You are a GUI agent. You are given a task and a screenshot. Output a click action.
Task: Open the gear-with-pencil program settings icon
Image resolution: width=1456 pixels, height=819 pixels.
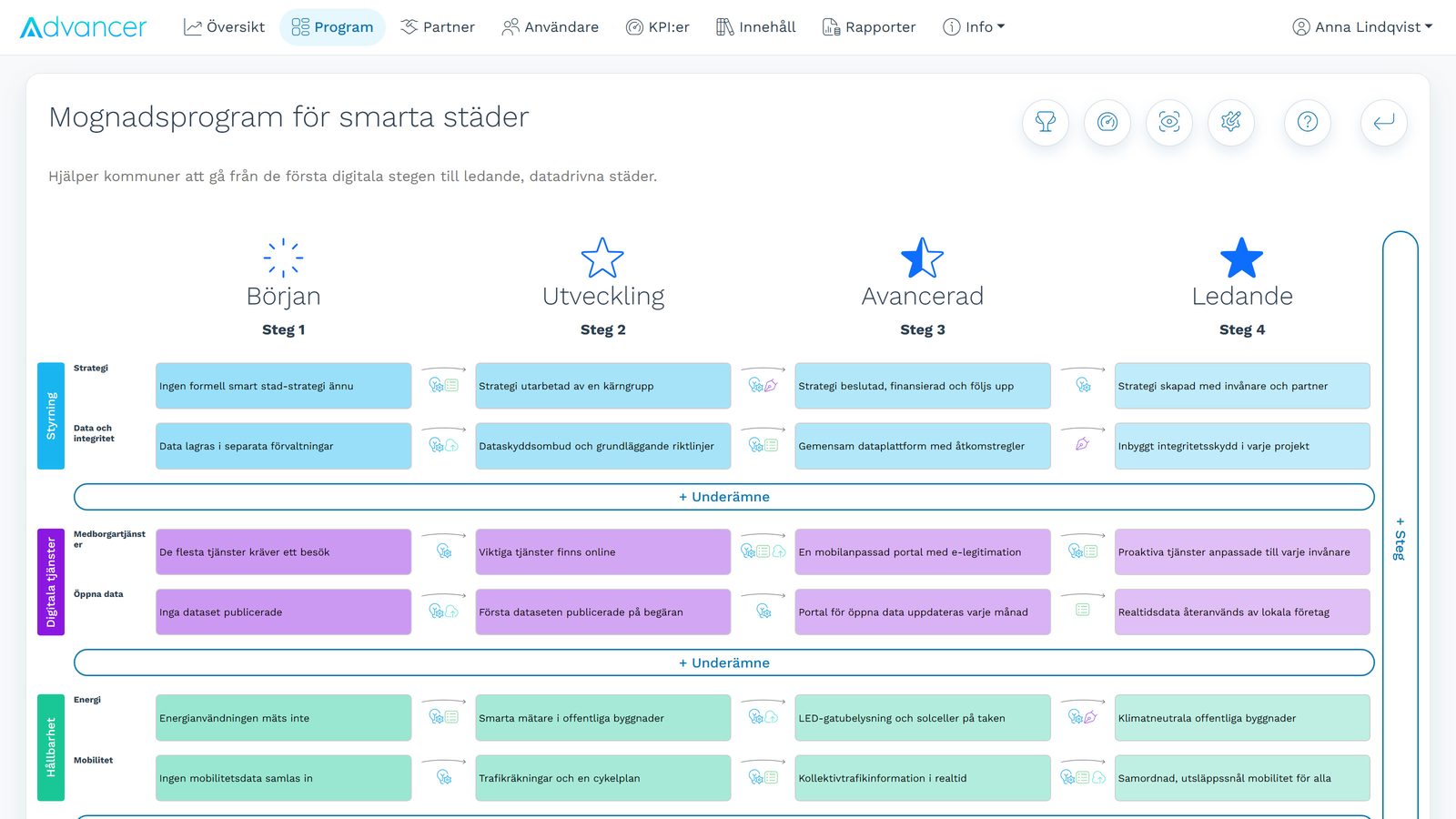[1231, 122]
